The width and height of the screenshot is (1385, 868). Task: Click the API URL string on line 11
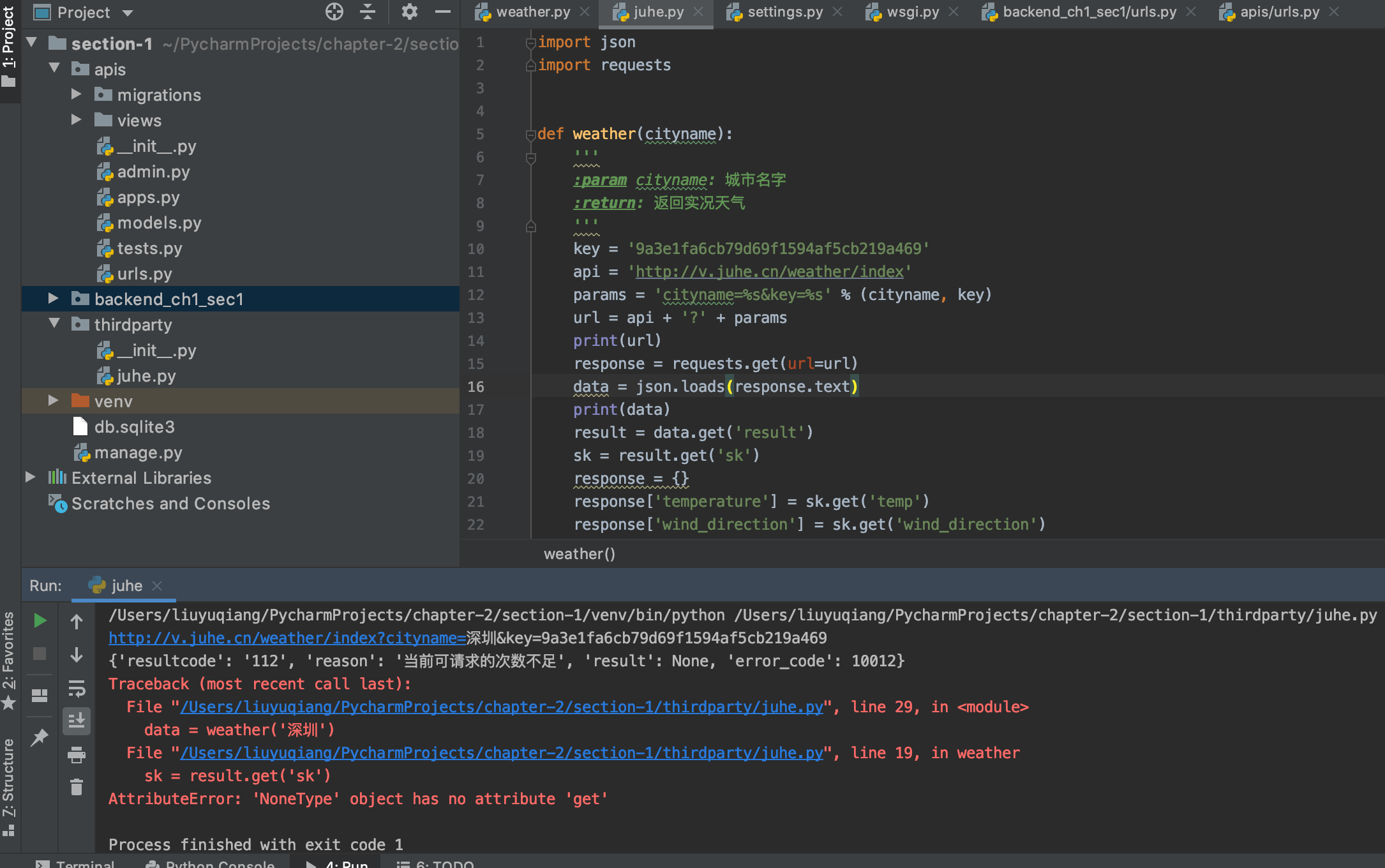tap(770, 271)
